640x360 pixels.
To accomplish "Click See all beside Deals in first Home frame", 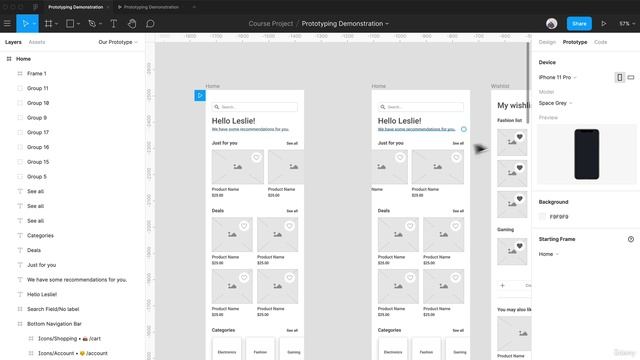I will pos(292,211).
